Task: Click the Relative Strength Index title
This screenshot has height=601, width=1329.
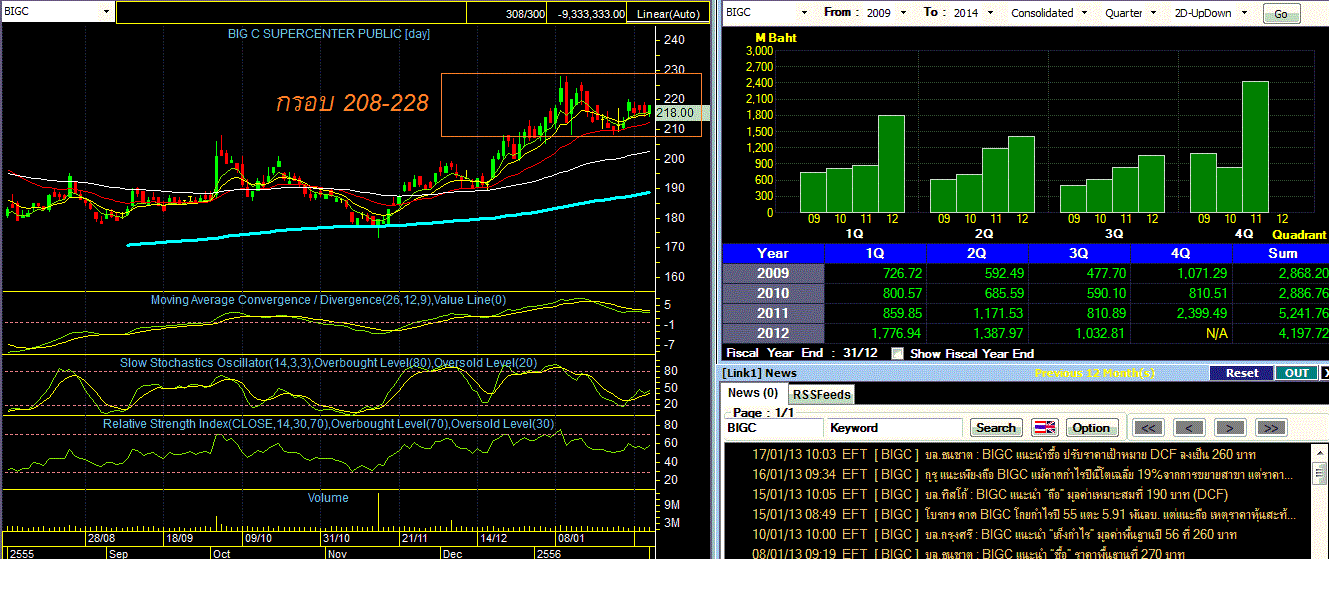Action: (328, 424)
